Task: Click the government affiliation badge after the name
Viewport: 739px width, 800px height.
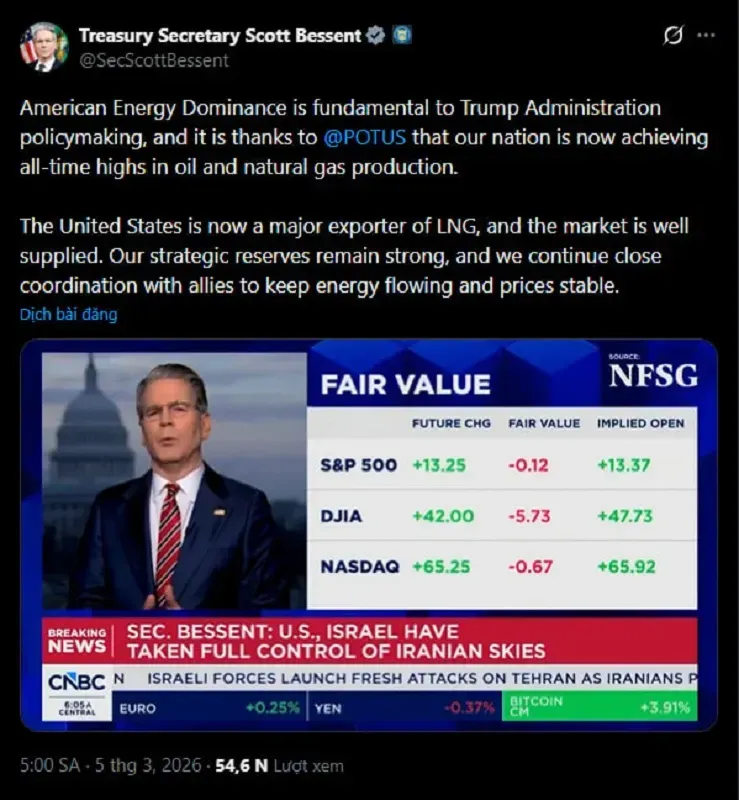Action: pyautogui.click(x=401, y=36)
